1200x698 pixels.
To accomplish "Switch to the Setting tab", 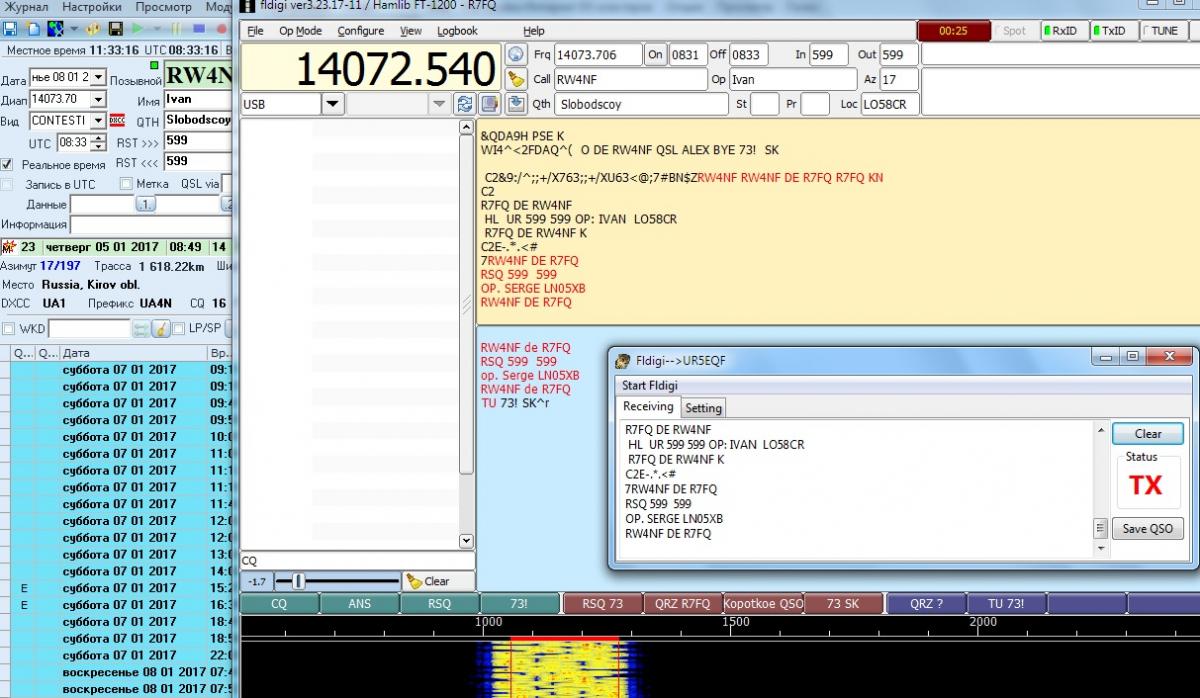I will tap(703, 408).
